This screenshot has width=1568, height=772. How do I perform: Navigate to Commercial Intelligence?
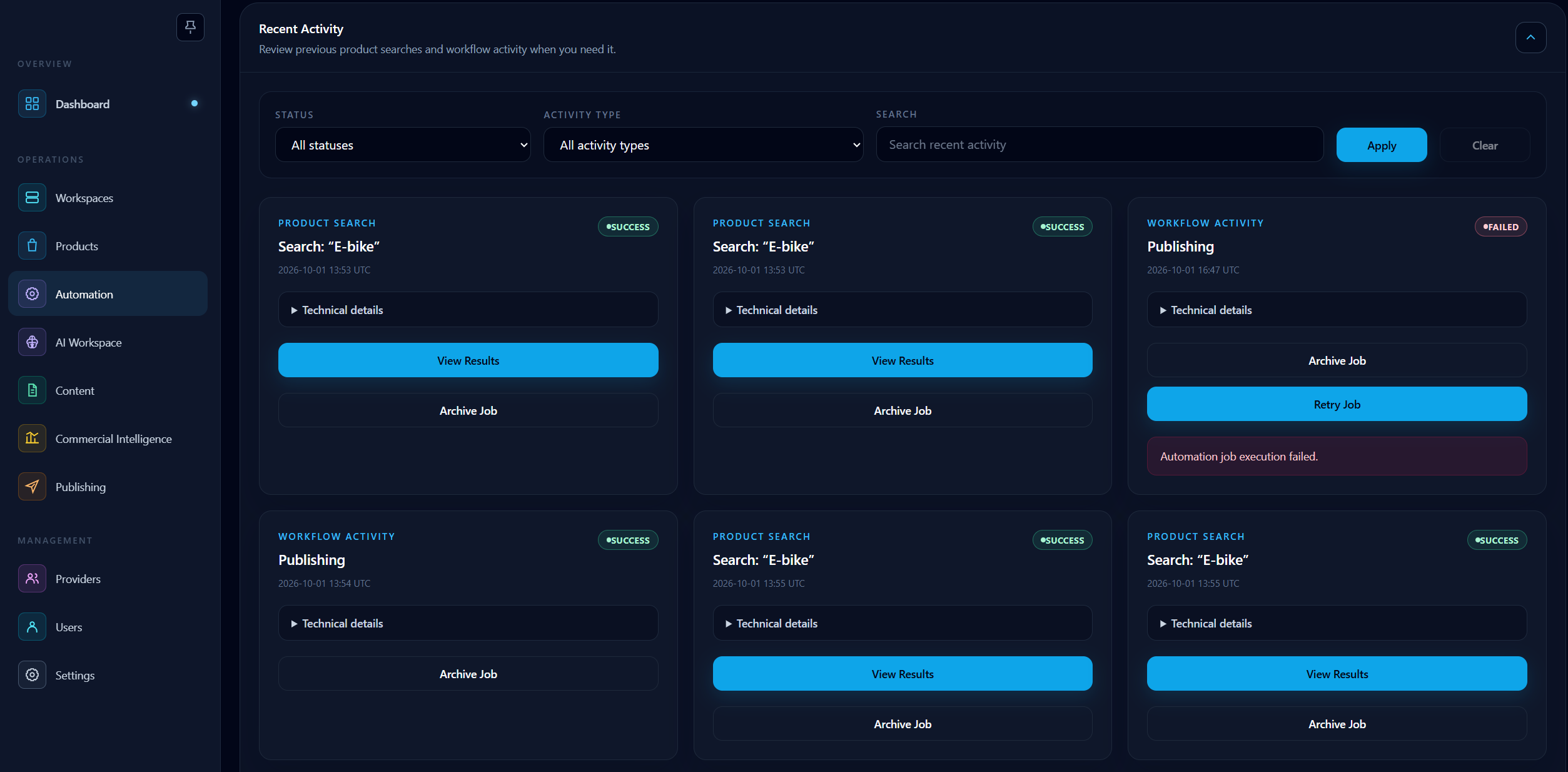click(108, 439)
